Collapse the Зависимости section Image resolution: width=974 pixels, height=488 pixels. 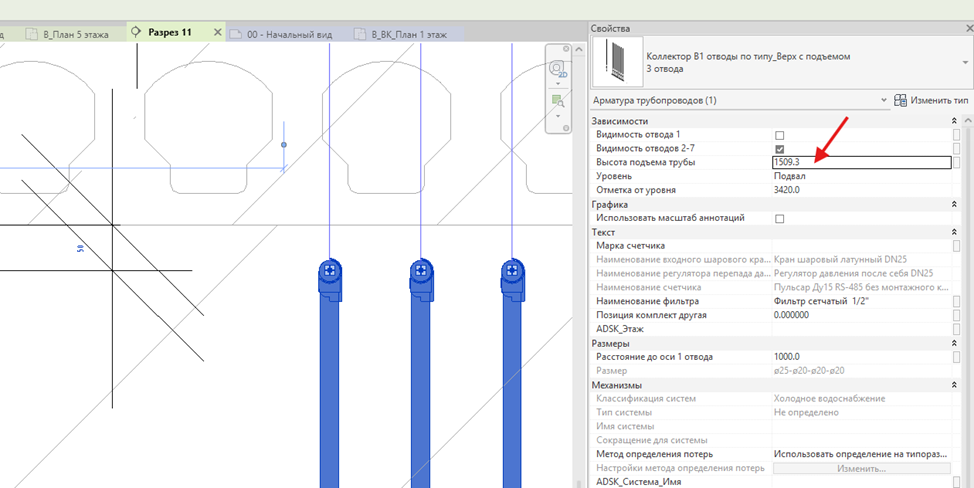tap(954, 121)
